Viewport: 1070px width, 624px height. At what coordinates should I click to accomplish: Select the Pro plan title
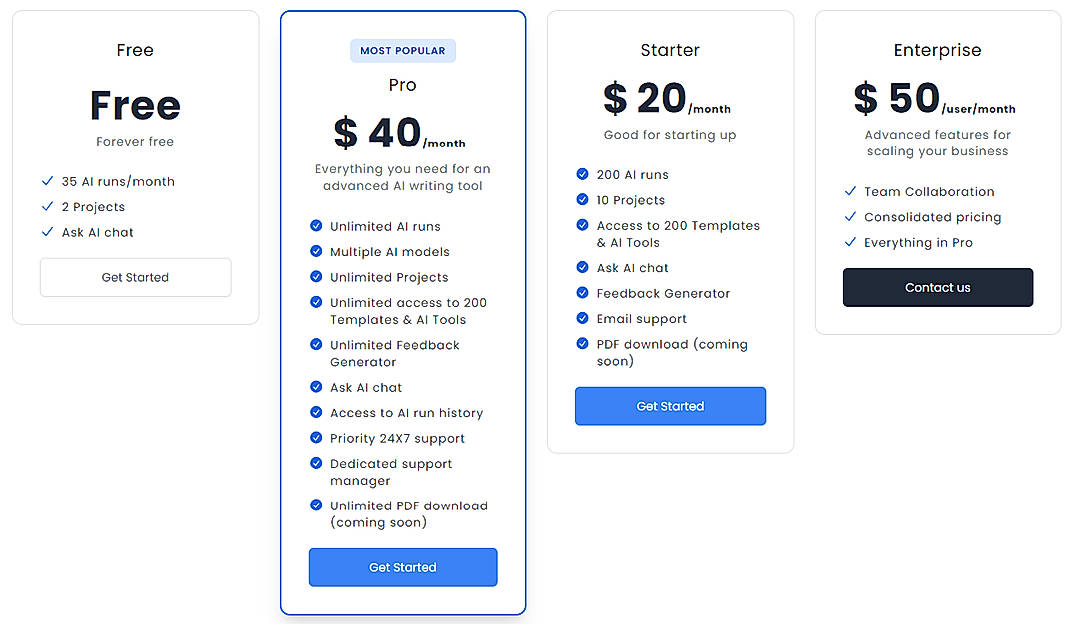tap(402, 85)
